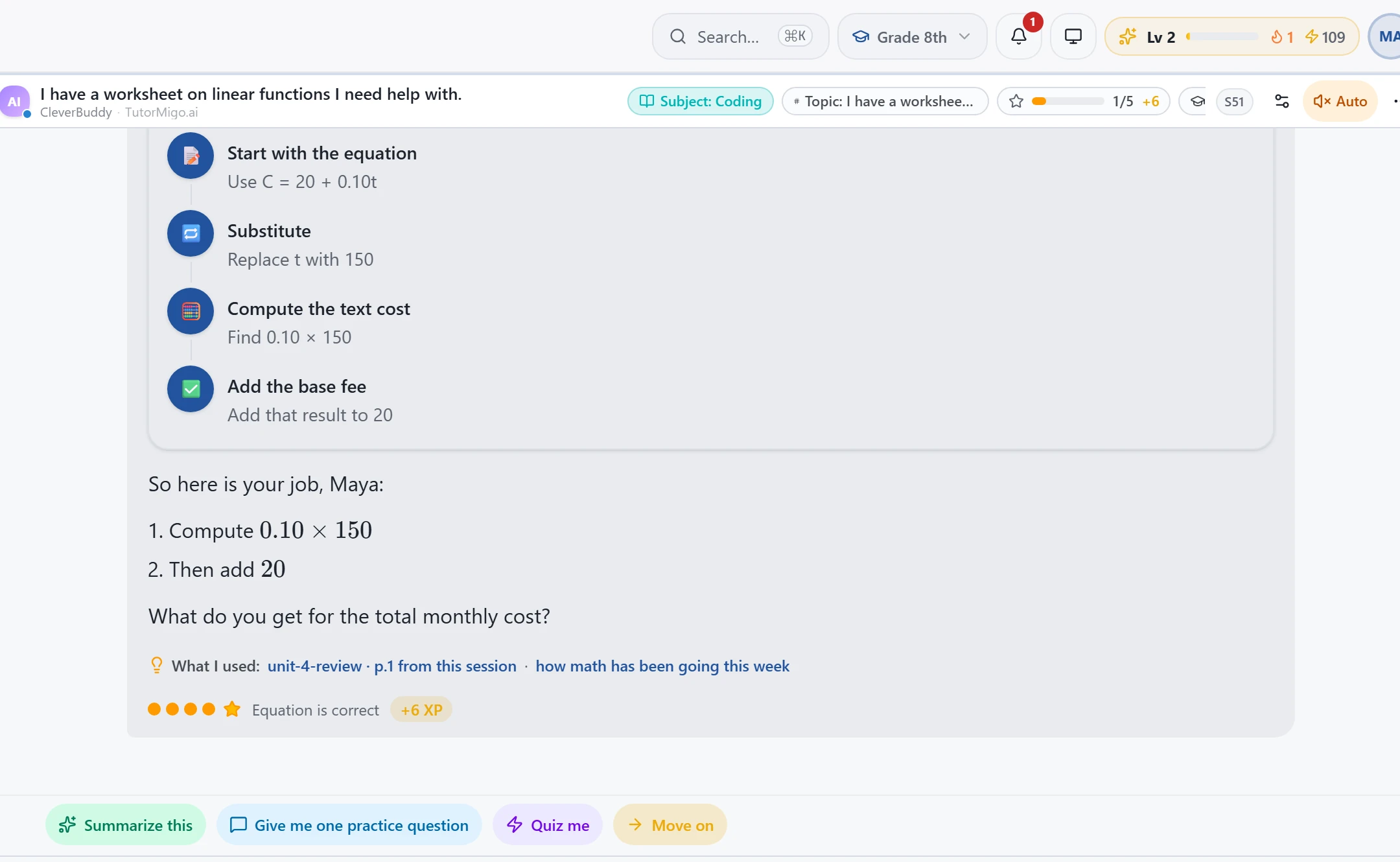This screenshot has height=862, width=1400.
Task: Click the Topic chip
Action: pos(885,101)
